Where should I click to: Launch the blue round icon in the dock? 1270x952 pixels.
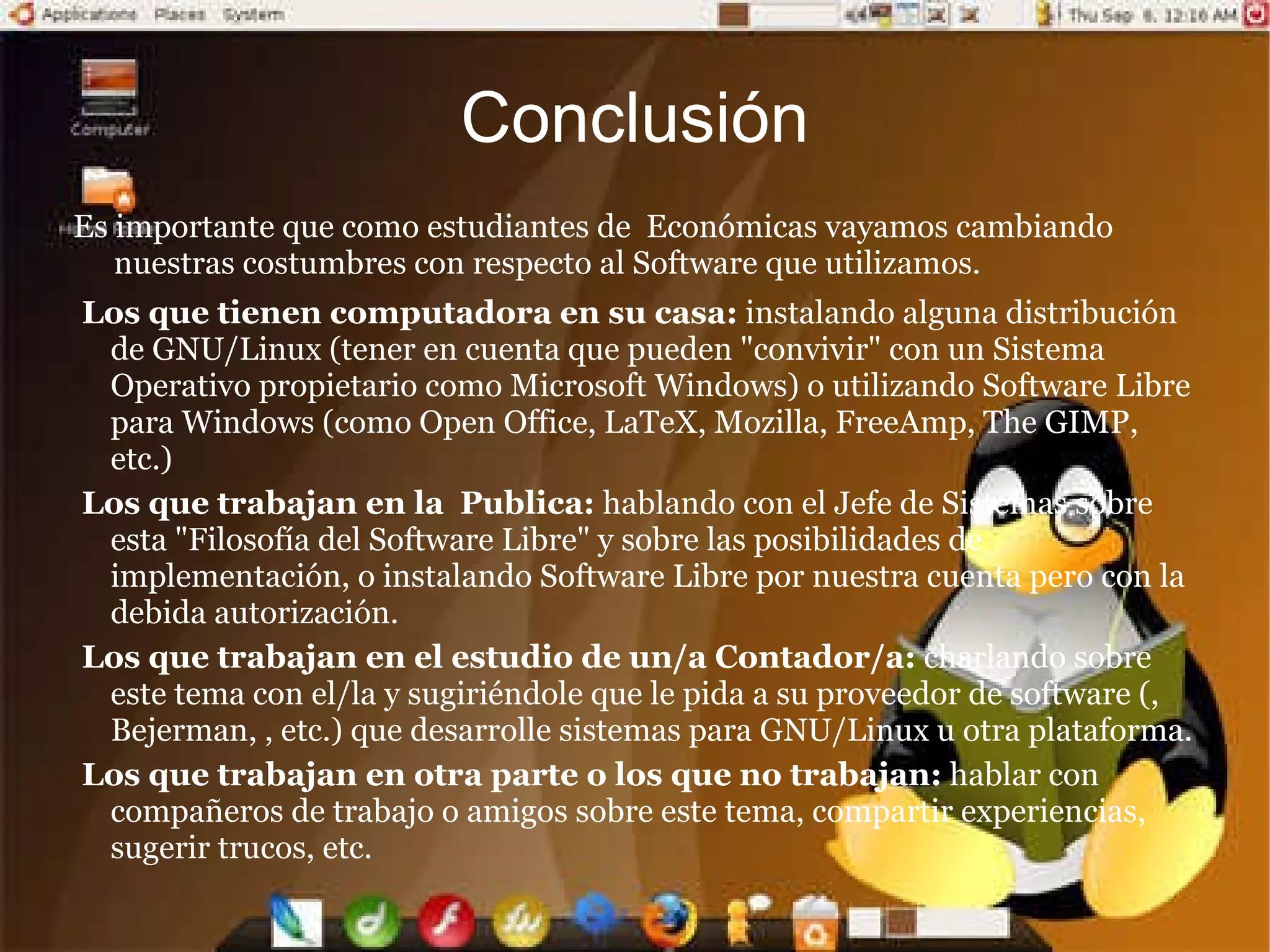click(x=597, y=915)
